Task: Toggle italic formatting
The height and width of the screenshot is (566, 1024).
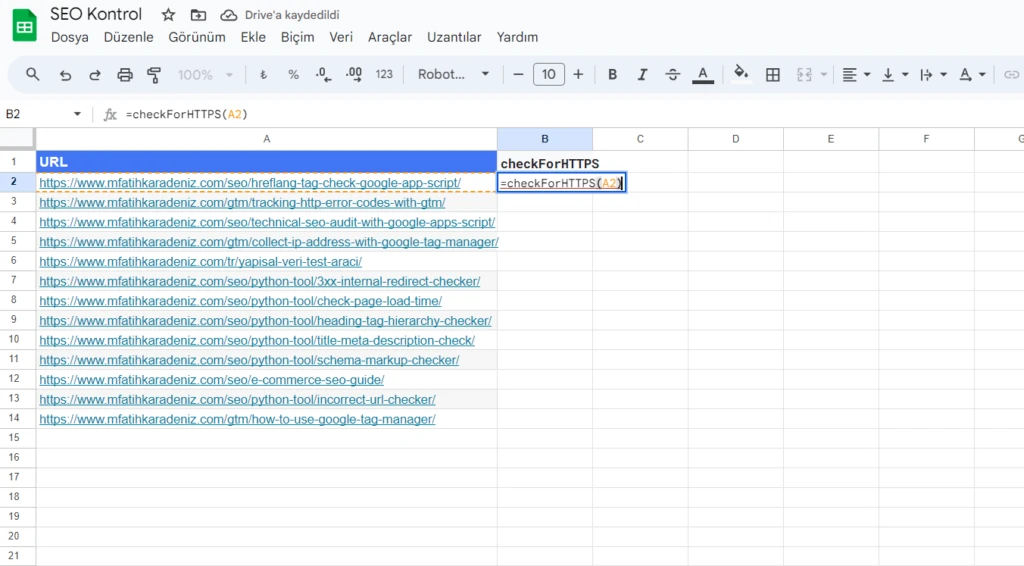Action: [642, 75]
